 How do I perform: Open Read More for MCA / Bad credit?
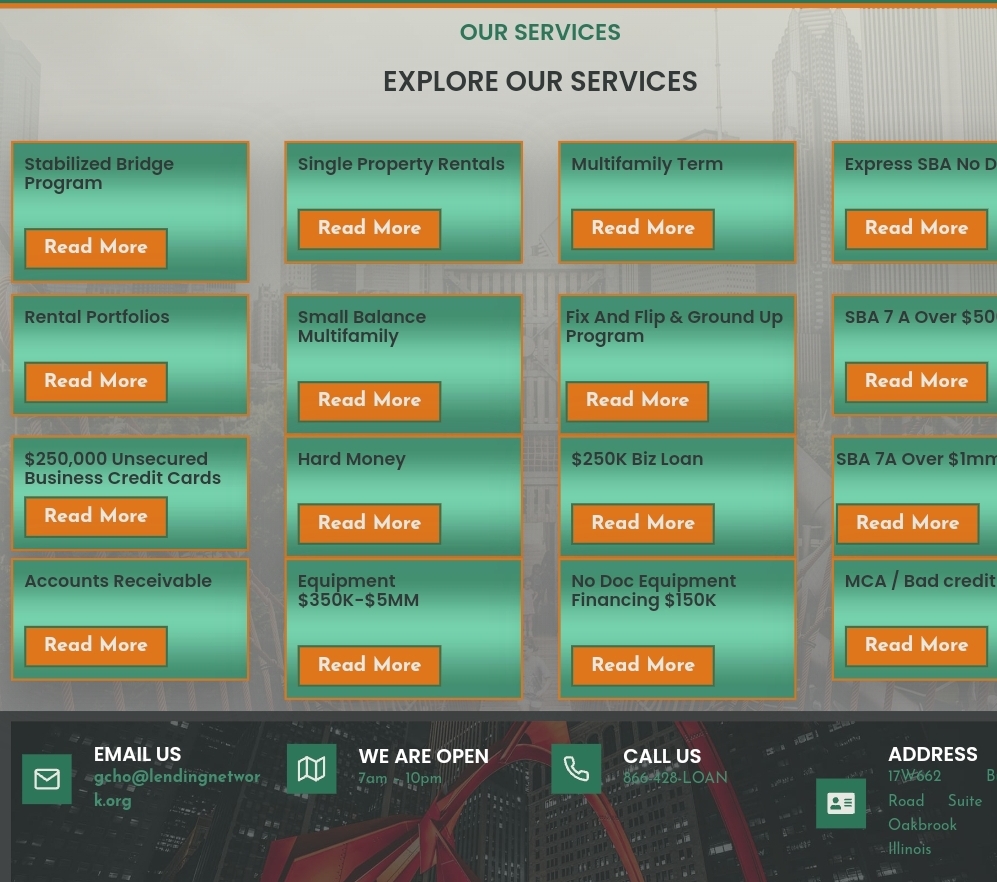click(916, 646)
